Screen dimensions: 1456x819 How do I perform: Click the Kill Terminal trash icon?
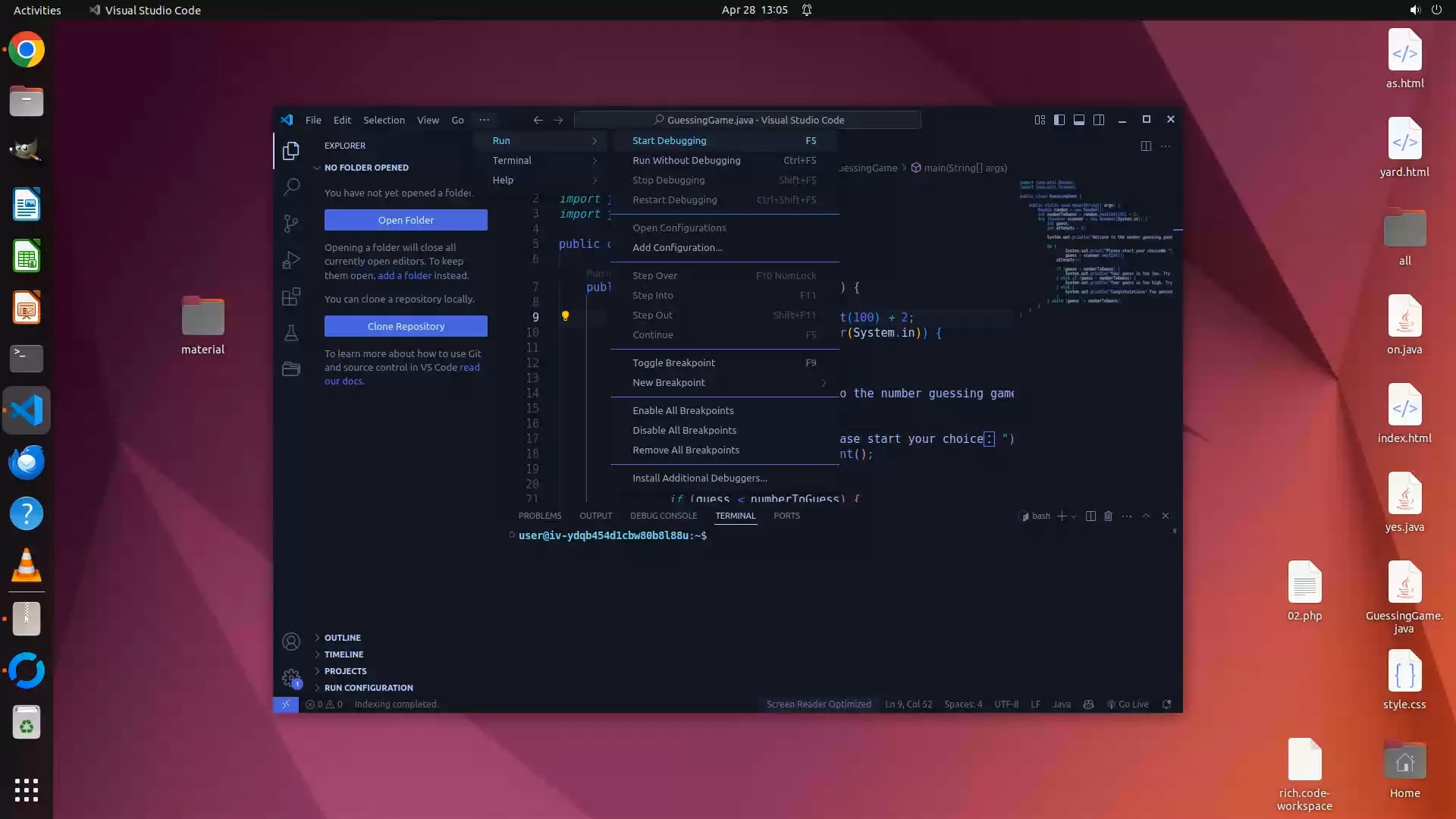1108,516
